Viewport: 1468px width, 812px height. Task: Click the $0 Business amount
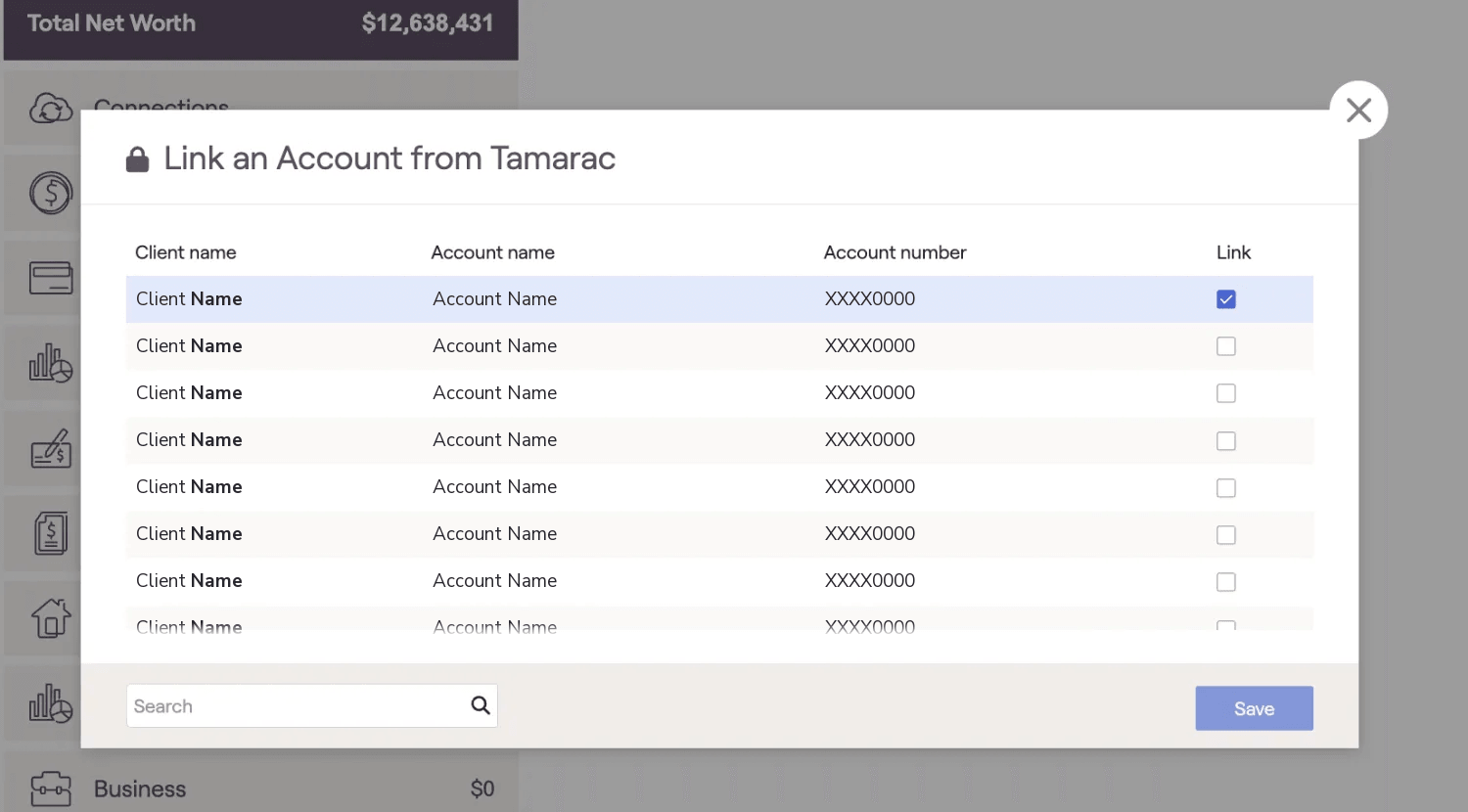coord(482,789)
